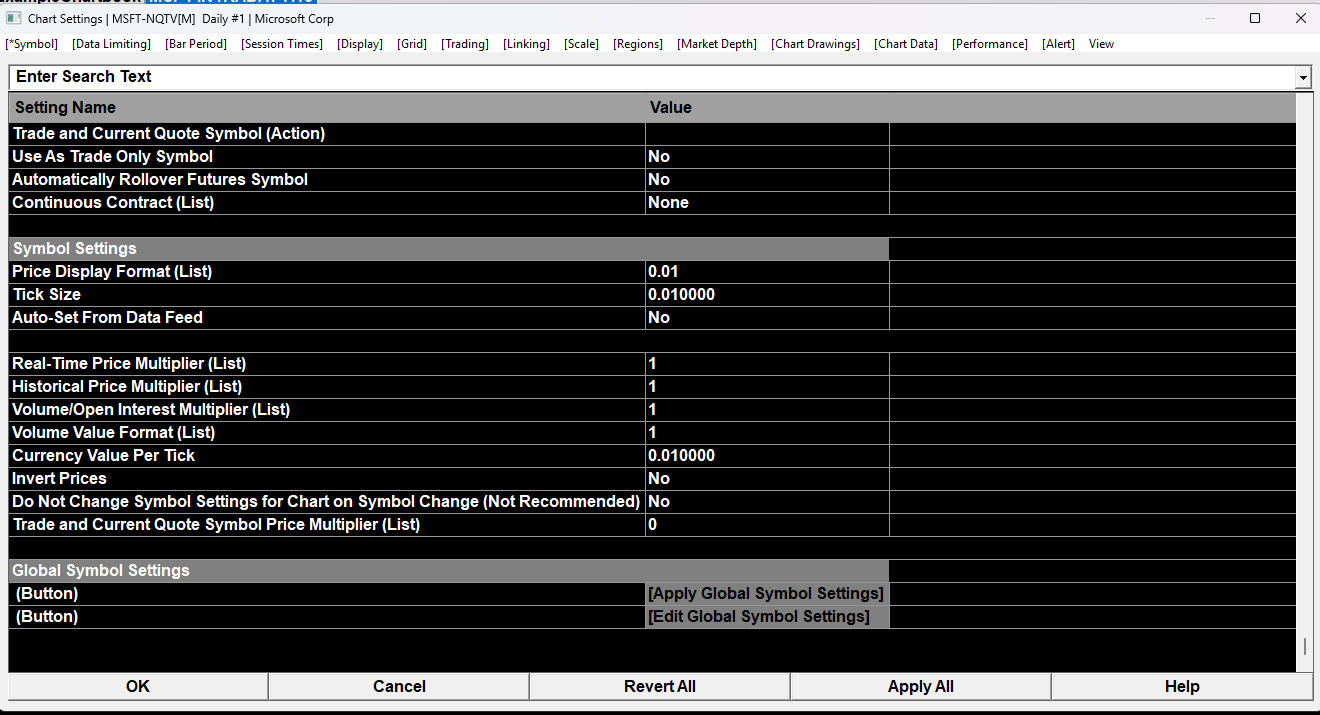Toggle the Invert Prices value
The height and width of the screenshot is (715, 1320).
coord(767,479)
